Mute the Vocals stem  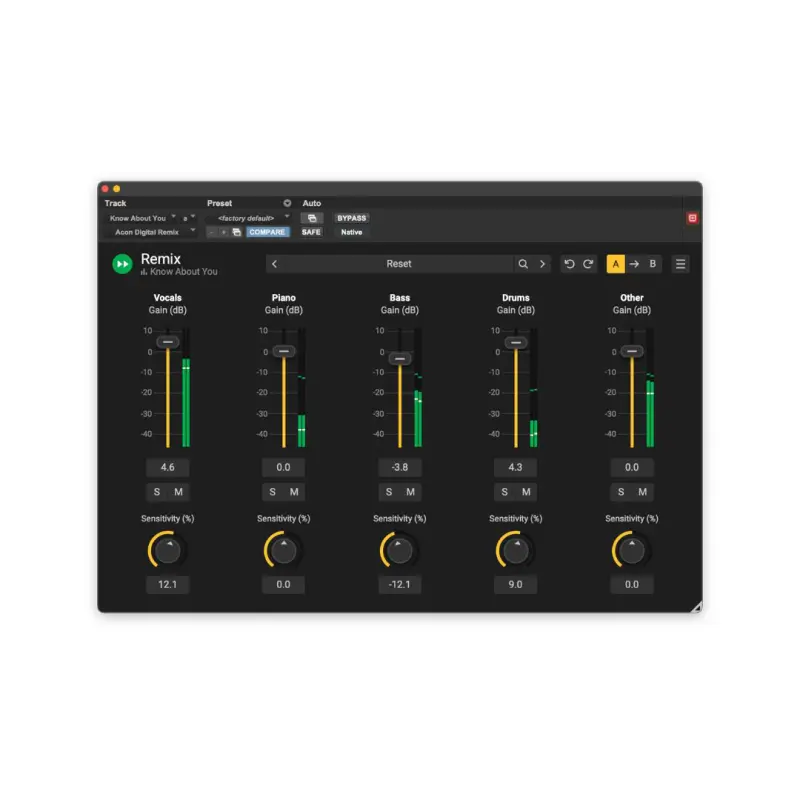tap(178, 492)
